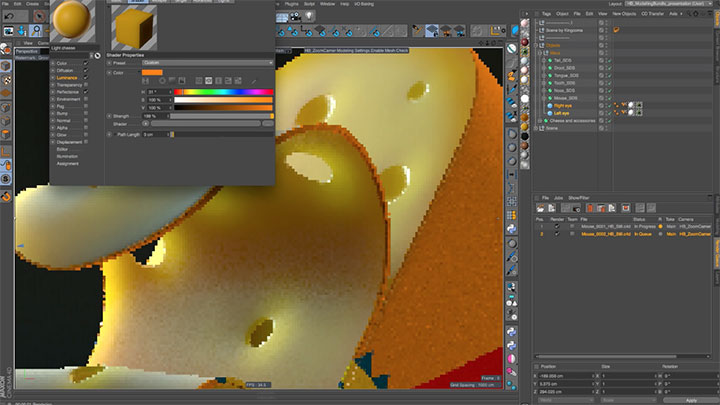Open the Preset Custom dropdown
The width and height of the screenshot is (720, 405).
click(x=208, y=62)
